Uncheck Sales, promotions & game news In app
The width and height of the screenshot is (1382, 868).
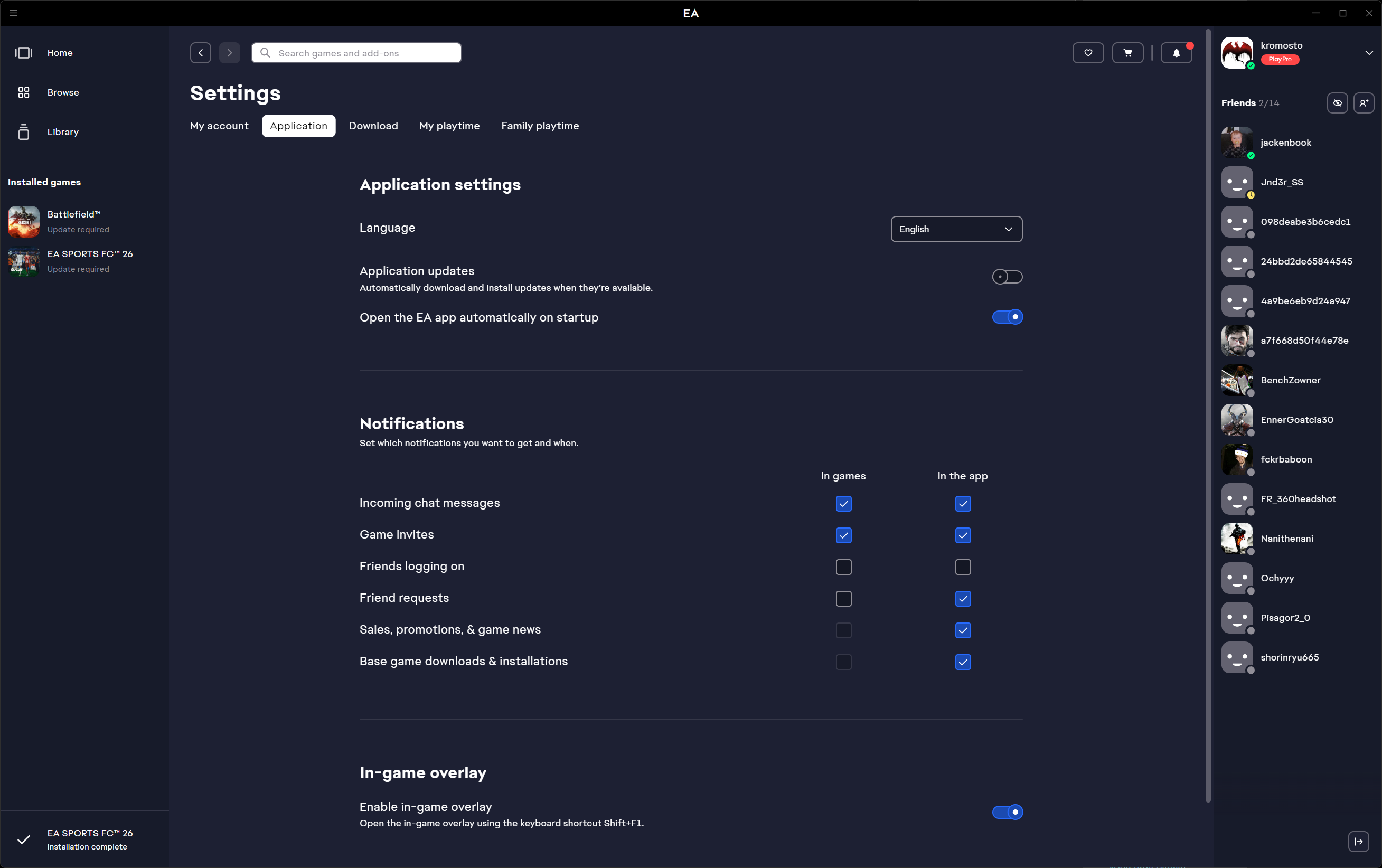tap(963, 630)
